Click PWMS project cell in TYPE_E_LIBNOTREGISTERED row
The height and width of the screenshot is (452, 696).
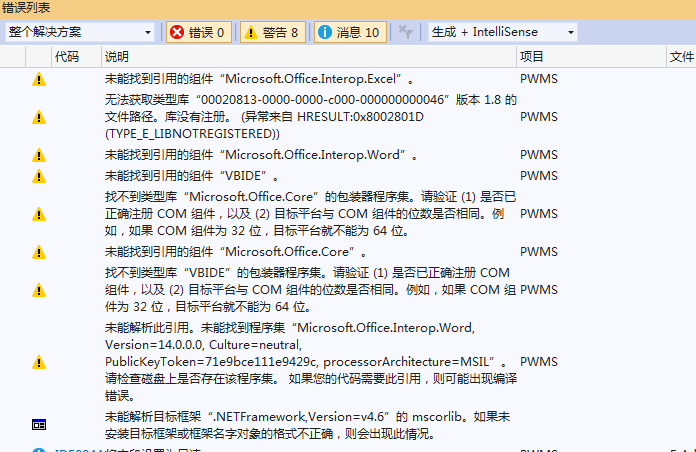coord(539,117)
